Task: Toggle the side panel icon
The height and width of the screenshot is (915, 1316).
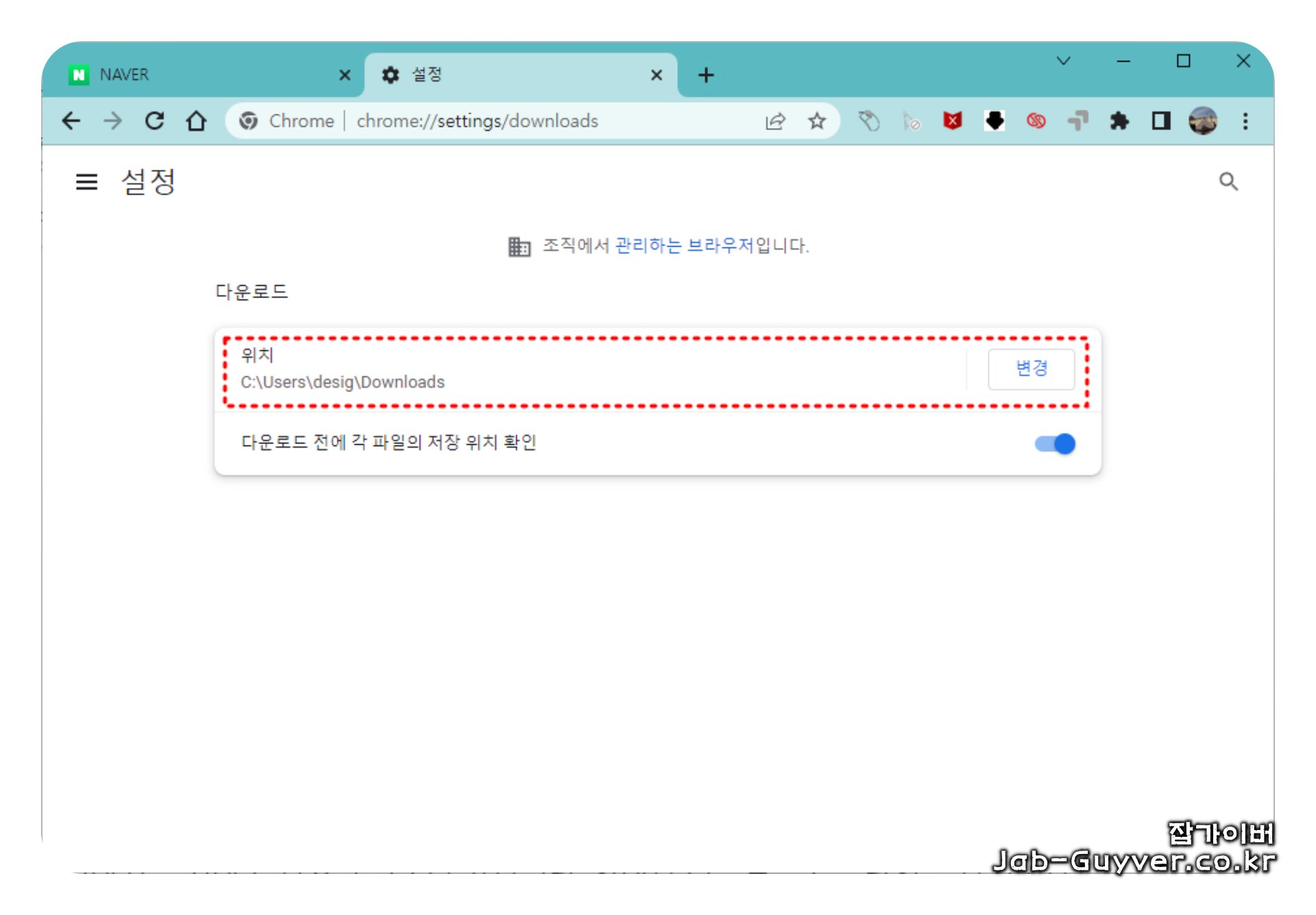Action: [1160, 121]
